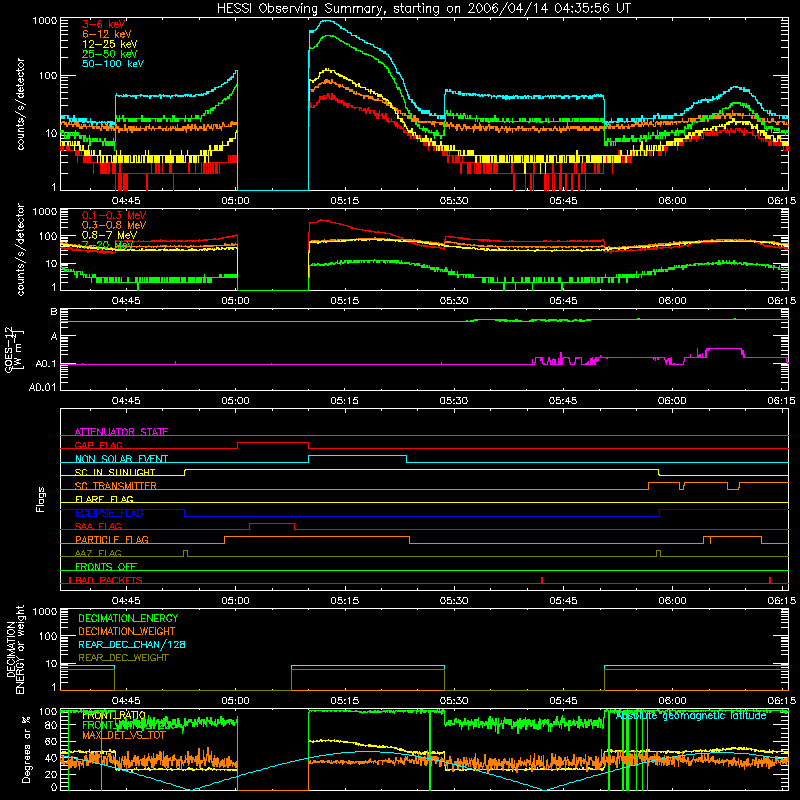Select the 'ECLIPSE_FLAG' flag label
800x800 pixels.
point(109,513)
